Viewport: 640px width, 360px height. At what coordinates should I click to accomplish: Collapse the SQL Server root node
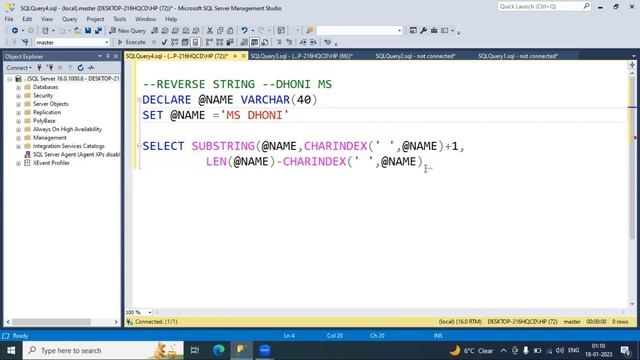[x=9, y=79]
